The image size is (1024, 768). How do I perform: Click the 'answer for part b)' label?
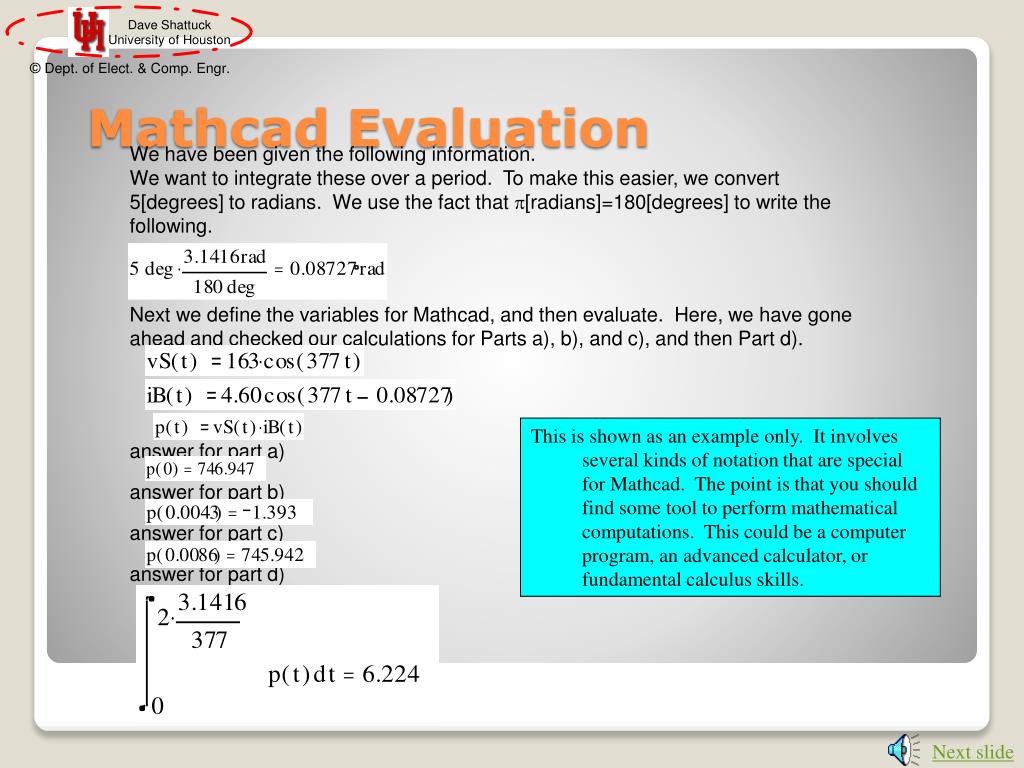[207, 492]
